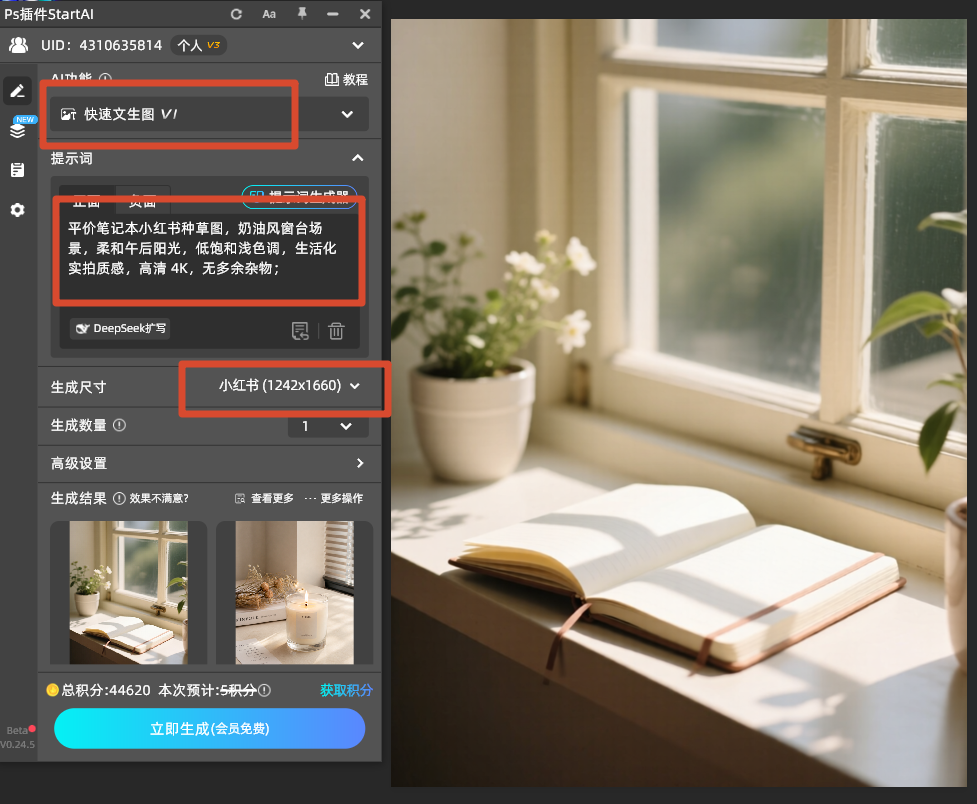Collapse the 提示词 section chevron
Screen dimensions: 977x804
point(358,158)
